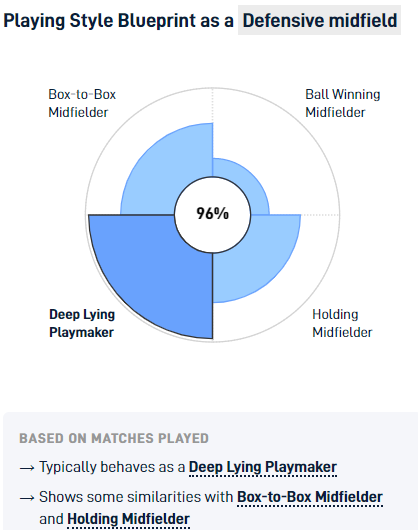Viewport: 418px width, 530px height.
Task: Click the Playing Style Blueprint title text
Action: coord(118,20)
